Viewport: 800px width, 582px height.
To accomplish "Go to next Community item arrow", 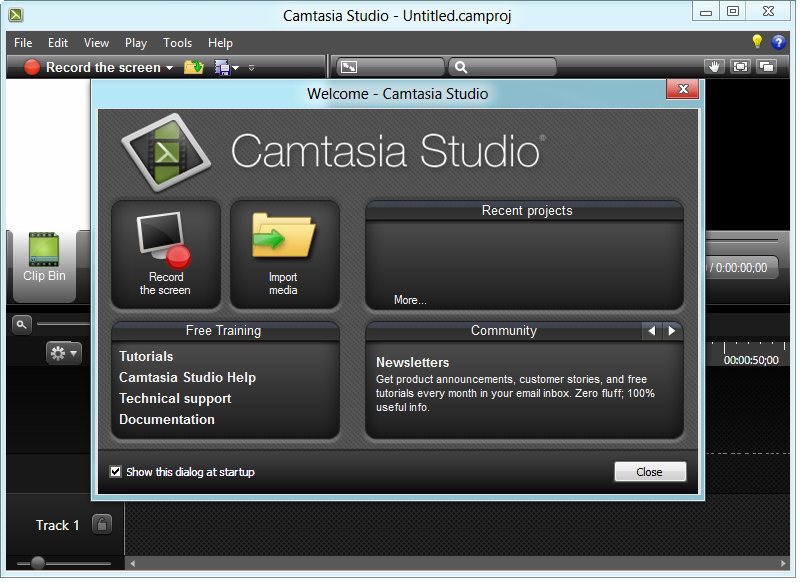I will [x=672, y=331].
